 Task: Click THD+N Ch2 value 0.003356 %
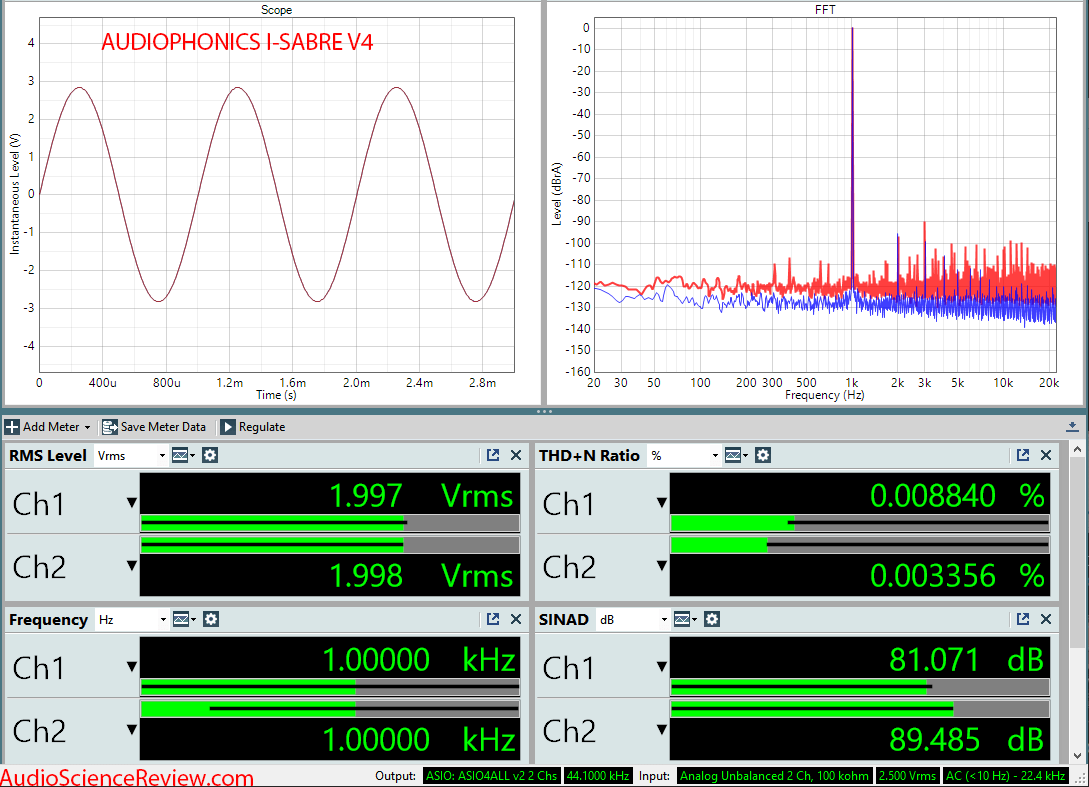tap(957, 576)
